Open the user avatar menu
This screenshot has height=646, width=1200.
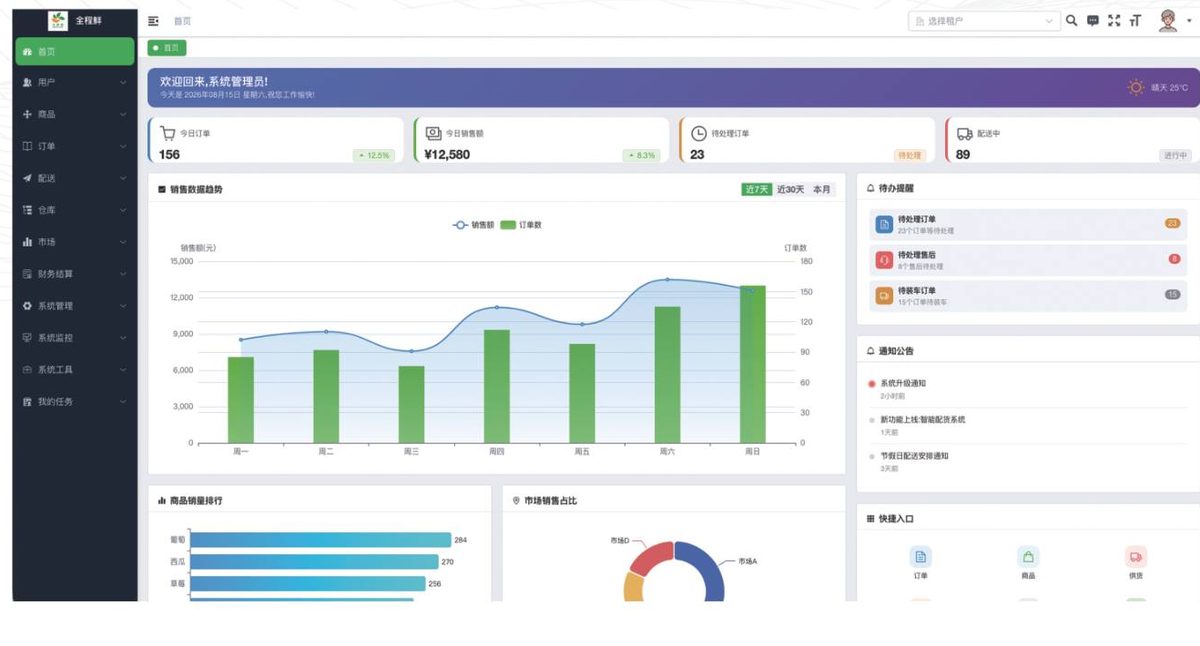(x=1168, y=21)
